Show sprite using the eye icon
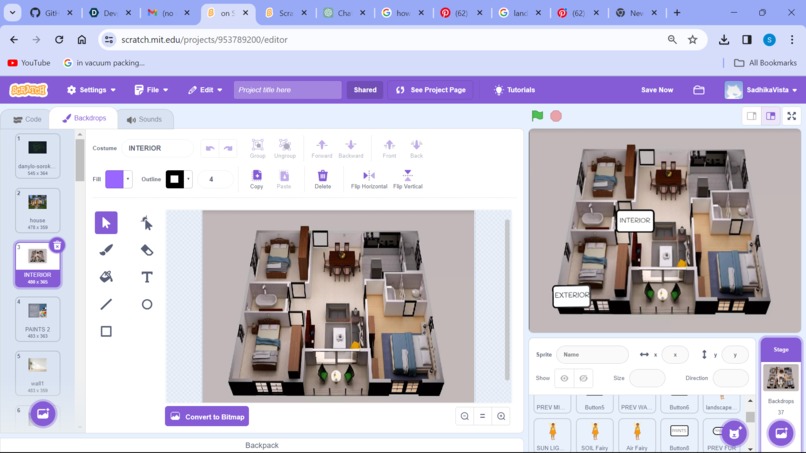 [564, 378]
